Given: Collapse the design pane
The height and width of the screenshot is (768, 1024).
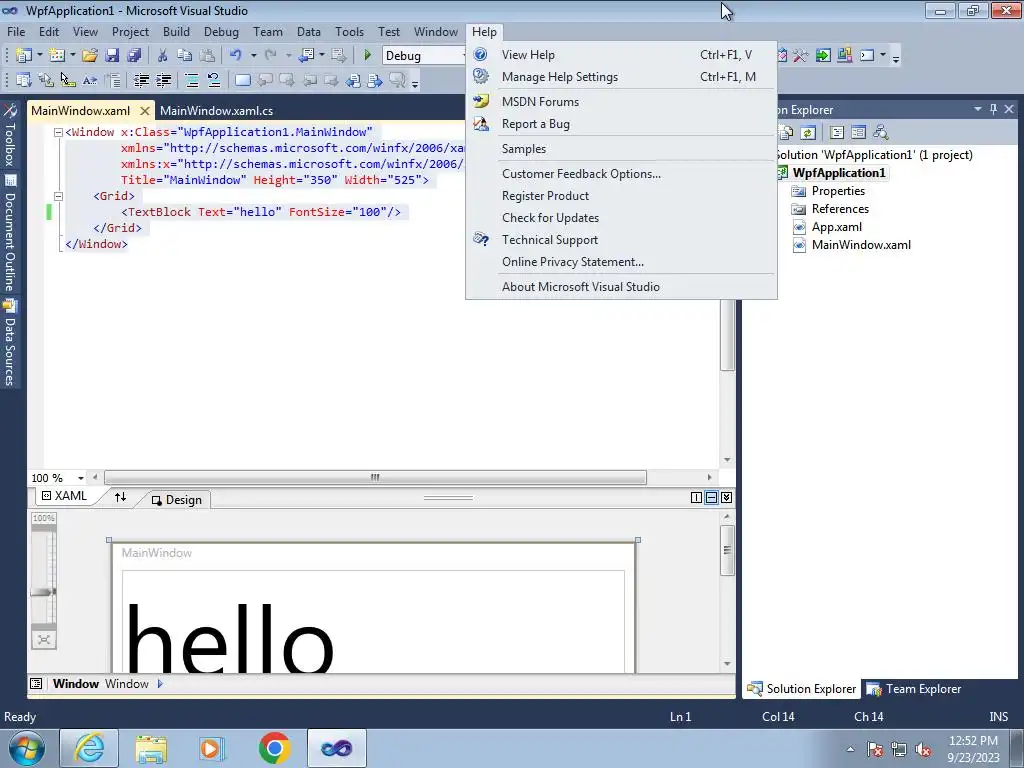Looking at the screenshot, I should coord(726,498).
